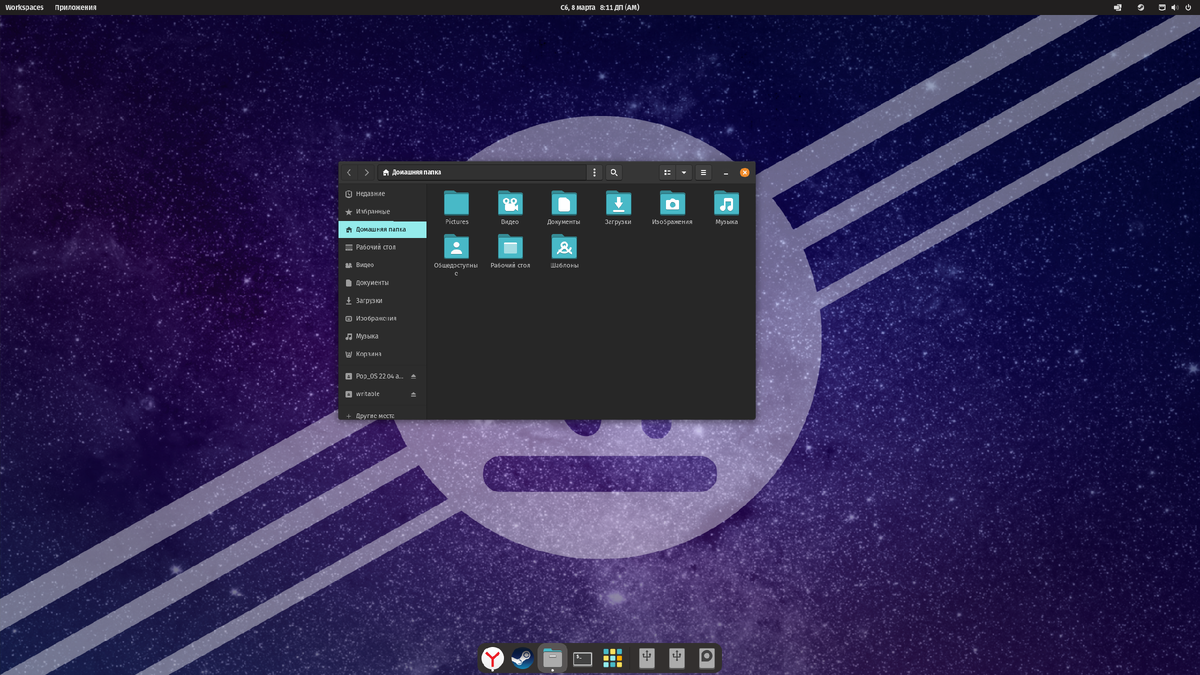Screen dimensions: 1200x675
Task: Open the Pop_OS 22.04 volume in sidebar
Action: pyautogui.click(x=375, y=376)
